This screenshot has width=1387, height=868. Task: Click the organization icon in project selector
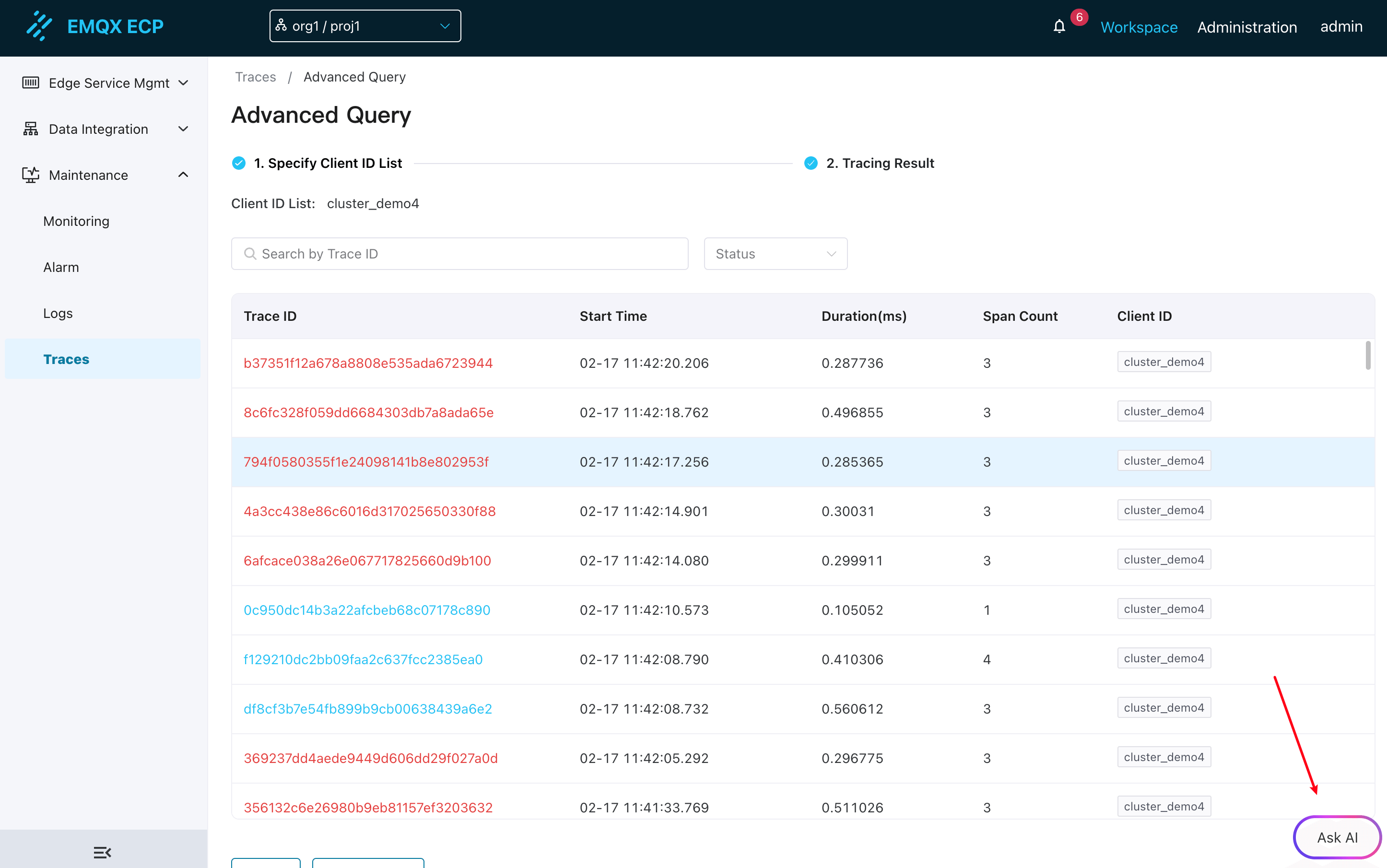click(x=282, y=25)
